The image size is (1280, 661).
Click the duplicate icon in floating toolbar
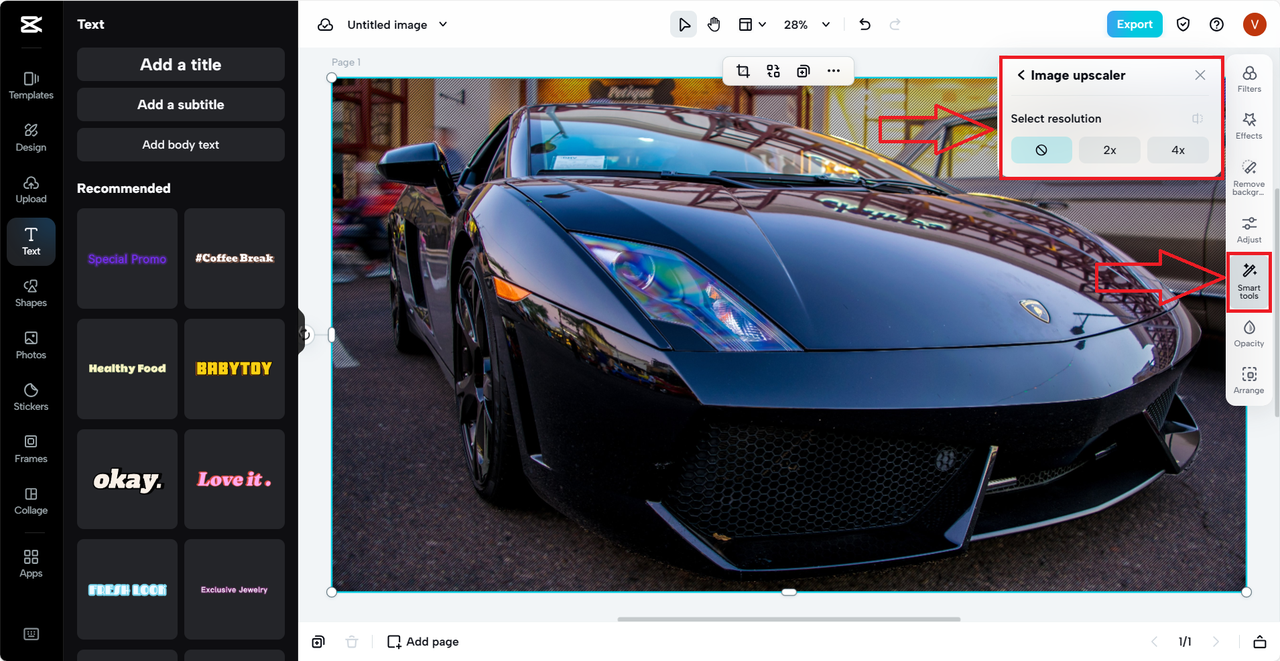point(803,71)
